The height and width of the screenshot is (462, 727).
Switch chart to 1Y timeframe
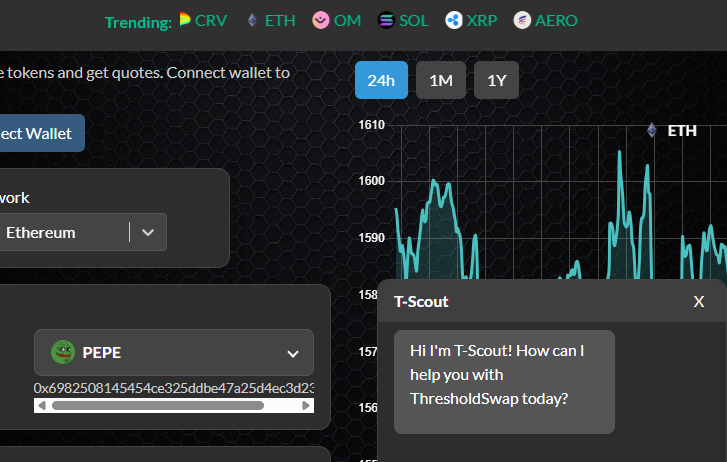click(x=497, y=80)
